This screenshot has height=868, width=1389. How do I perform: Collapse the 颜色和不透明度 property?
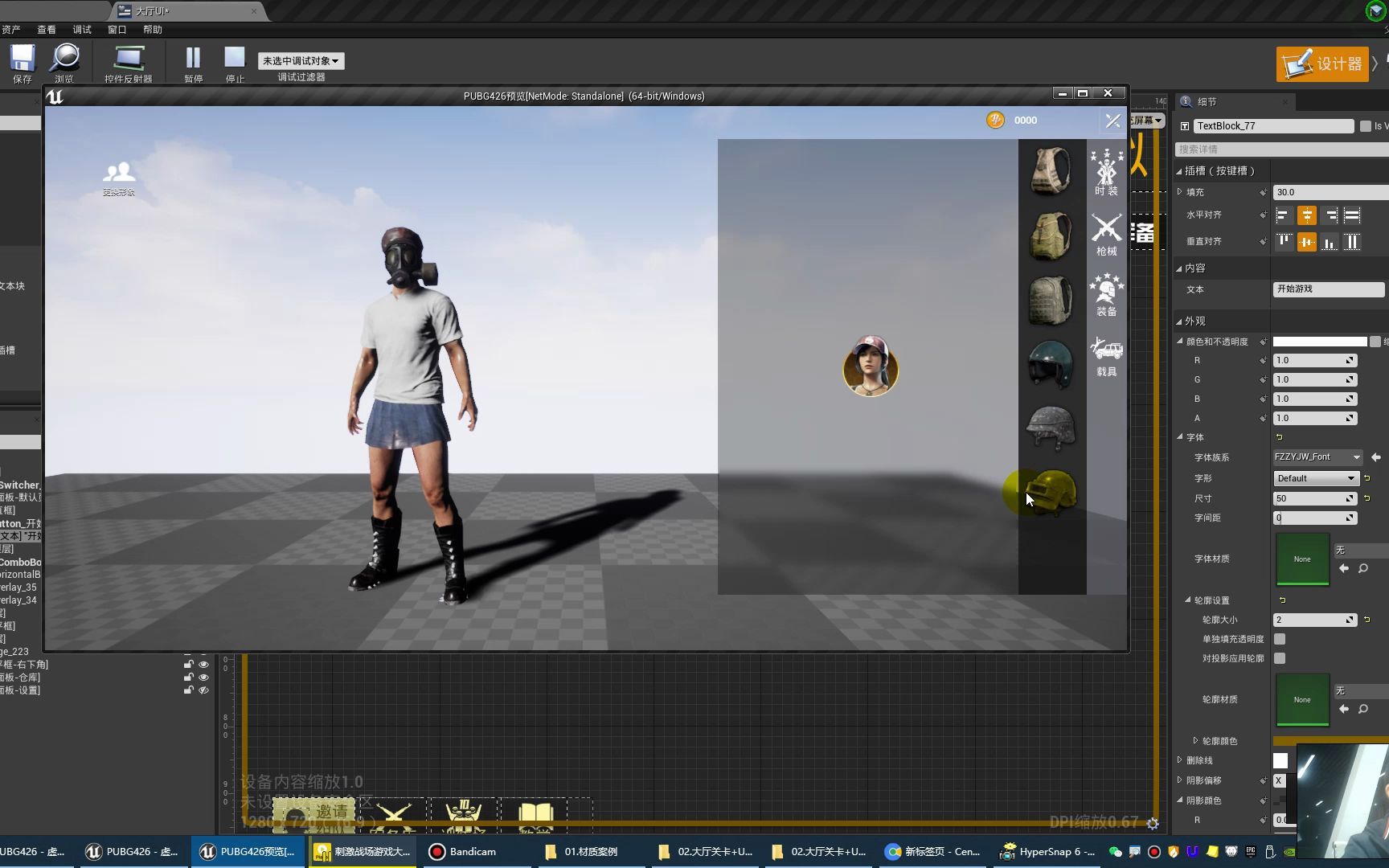[x=1180, y=342]
